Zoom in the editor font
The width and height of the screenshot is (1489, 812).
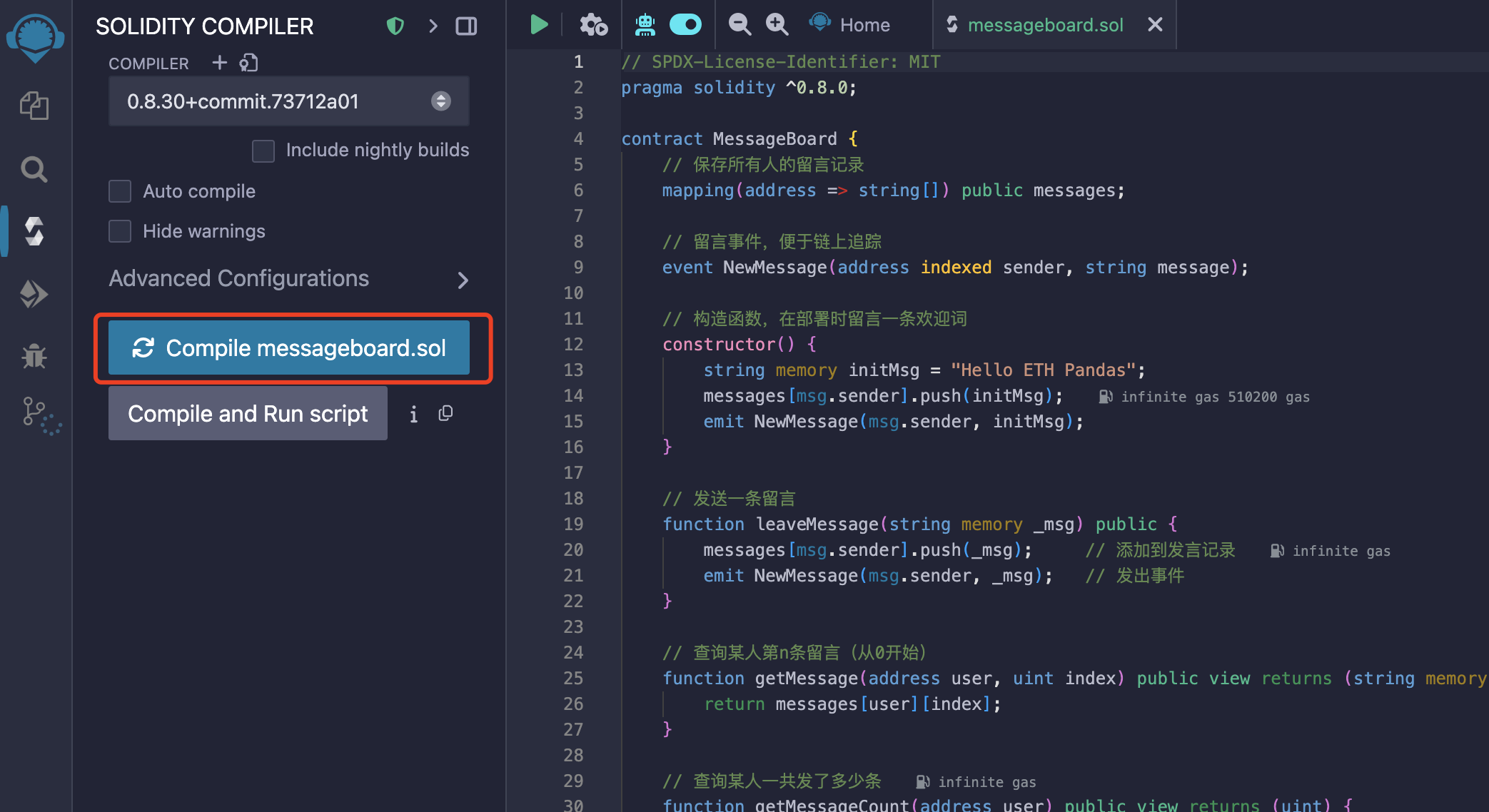pos(777,25)
